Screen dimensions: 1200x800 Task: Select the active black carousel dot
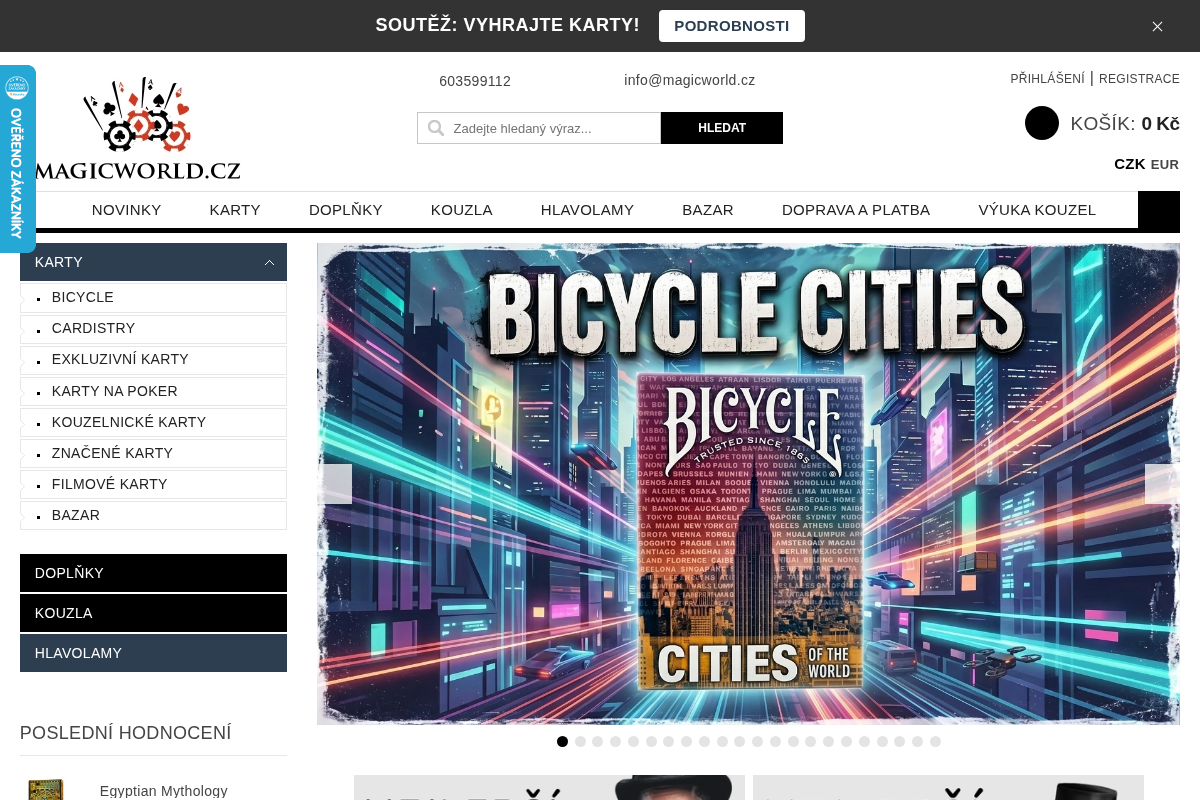(562, 742)
